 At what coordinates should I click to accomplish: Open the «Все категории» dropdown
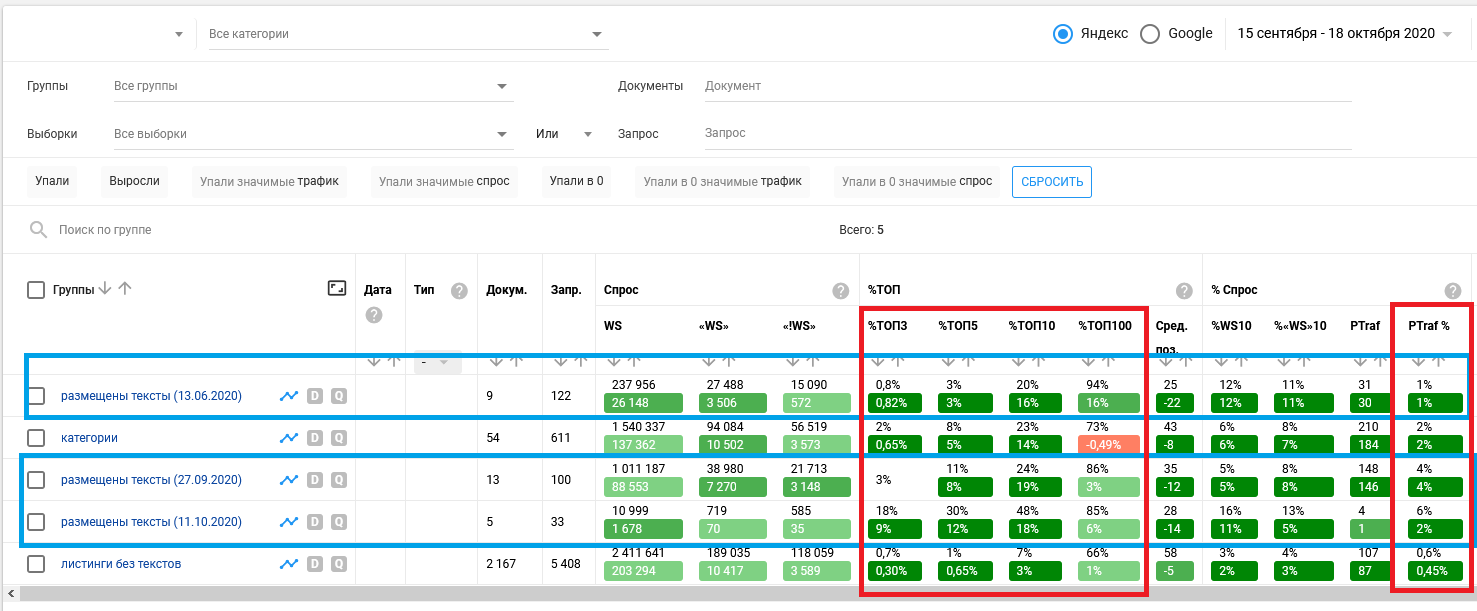tap(408, 34)
